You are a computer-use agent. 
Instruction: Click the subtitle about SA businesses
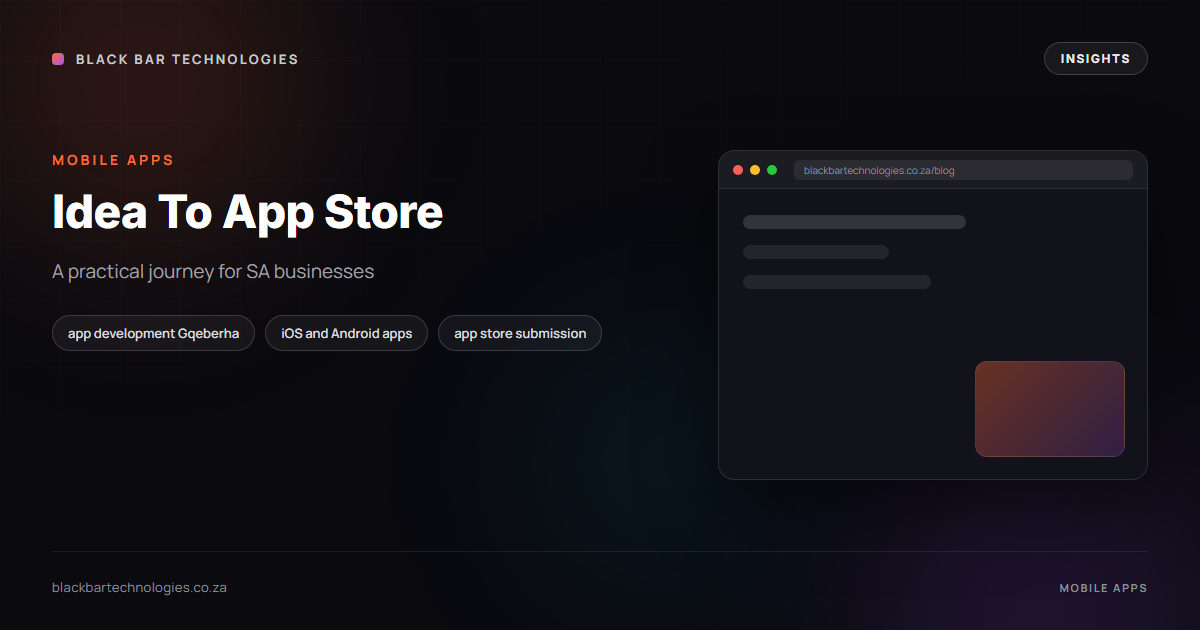point(213,271)
